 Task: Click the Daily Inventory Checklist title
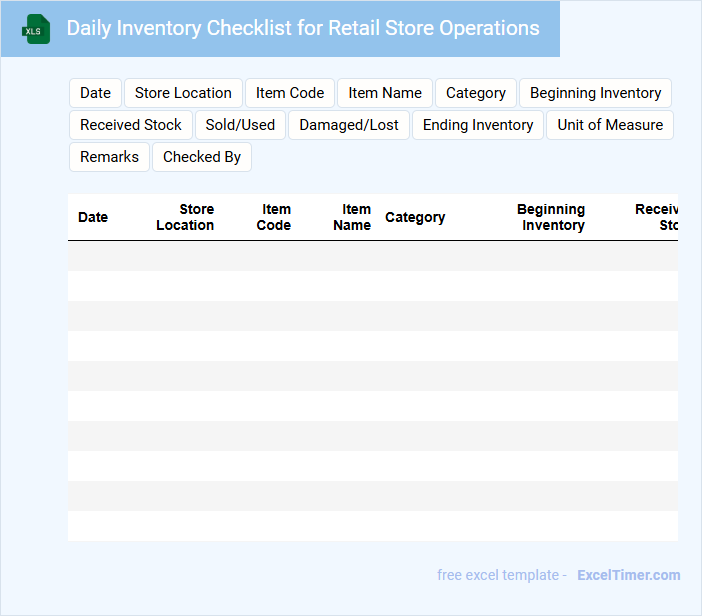pos(303,28)
